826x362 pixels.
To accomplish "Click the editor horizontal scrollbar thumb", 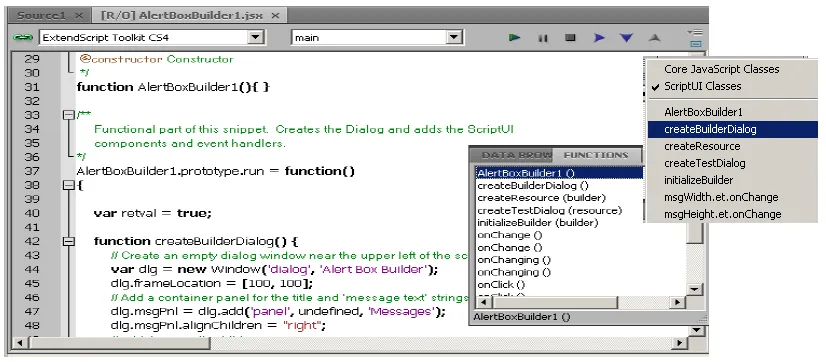I will click(x=119, y=343).
